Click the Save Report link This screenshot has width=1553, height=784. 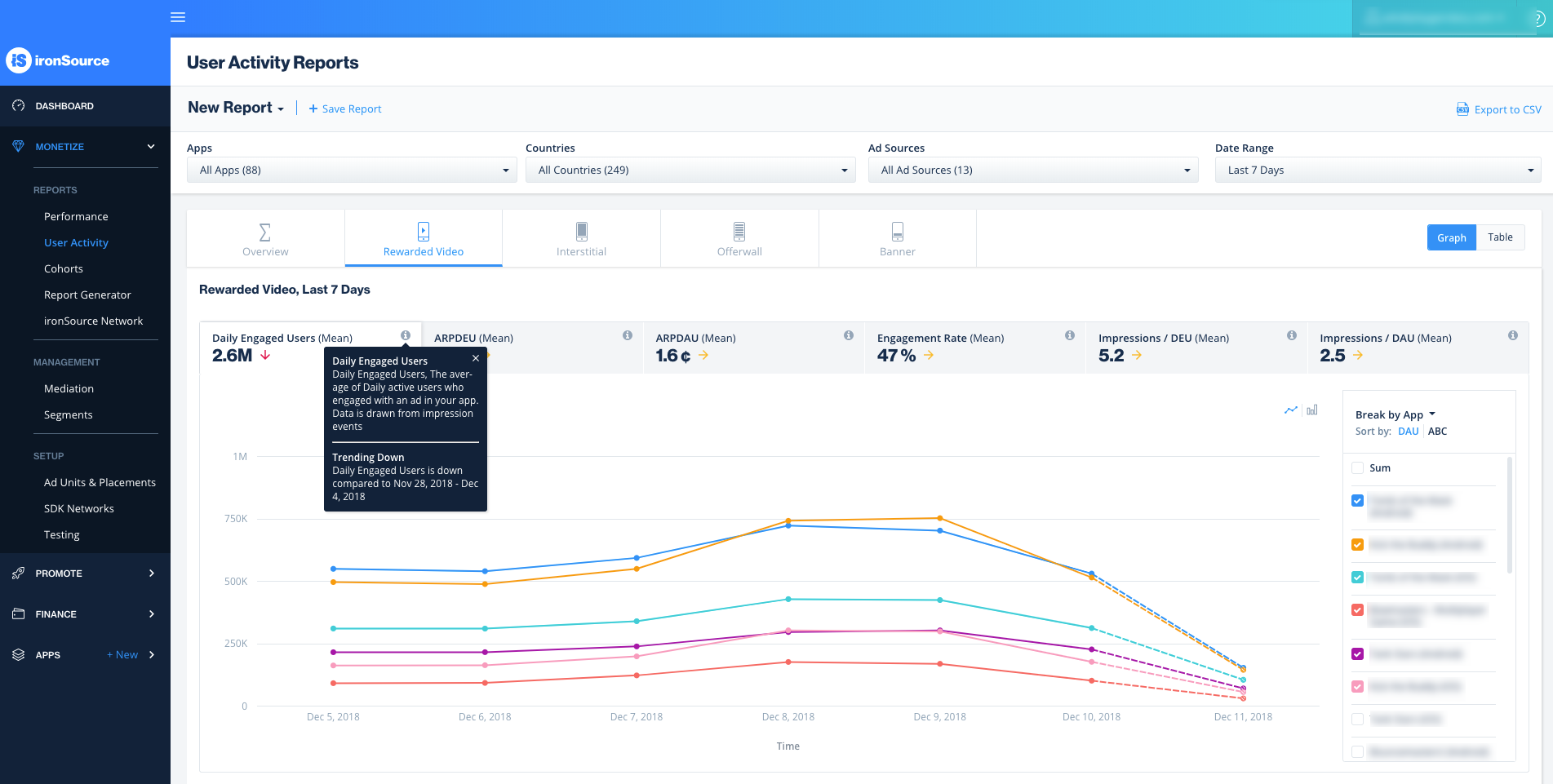tap(345, 109)
